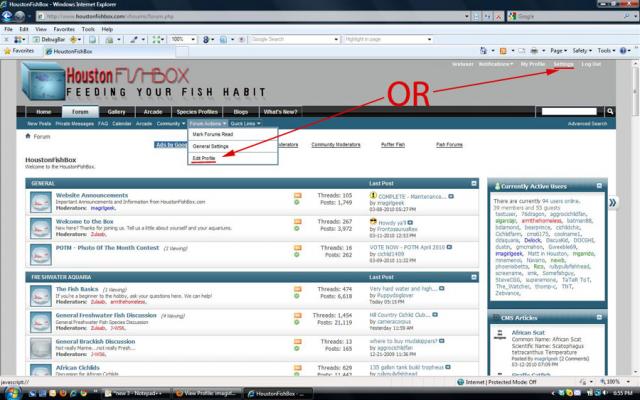The height and width of the screenshot is (400, 640).
Task: Open the Favorites menu in menu bar
Action: point(64,29)
